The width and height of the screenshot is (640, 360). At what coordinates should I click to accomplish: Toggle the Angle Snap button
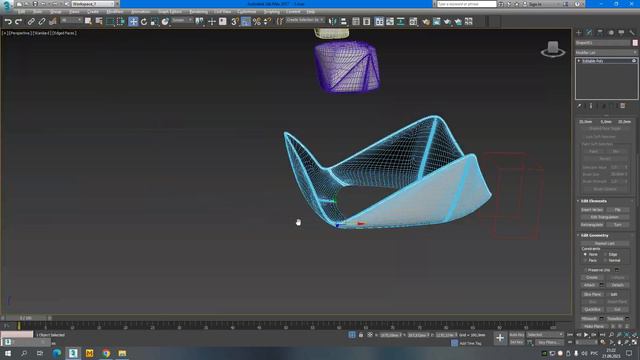[246, 22]
